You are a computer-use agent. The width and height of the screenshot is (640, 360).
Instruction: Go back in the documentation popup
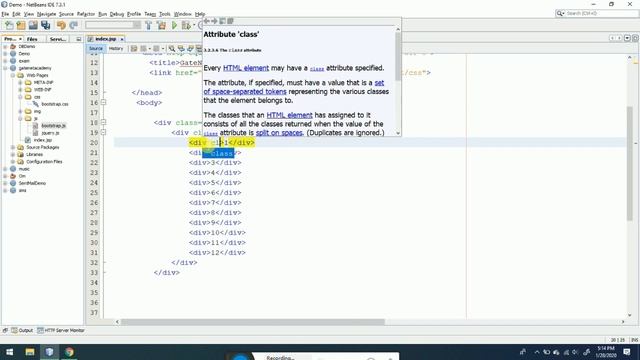(207, 21)
